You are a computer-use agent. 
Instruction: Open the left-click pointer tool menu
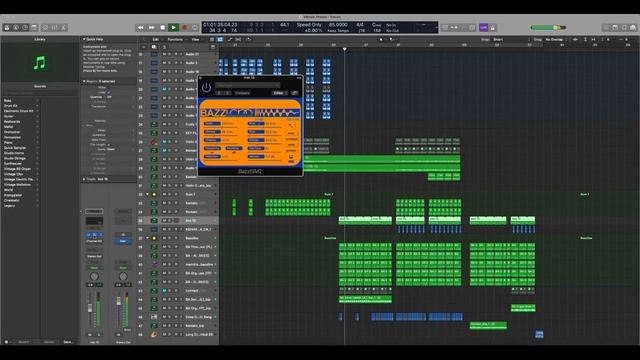tap(382, 40)
